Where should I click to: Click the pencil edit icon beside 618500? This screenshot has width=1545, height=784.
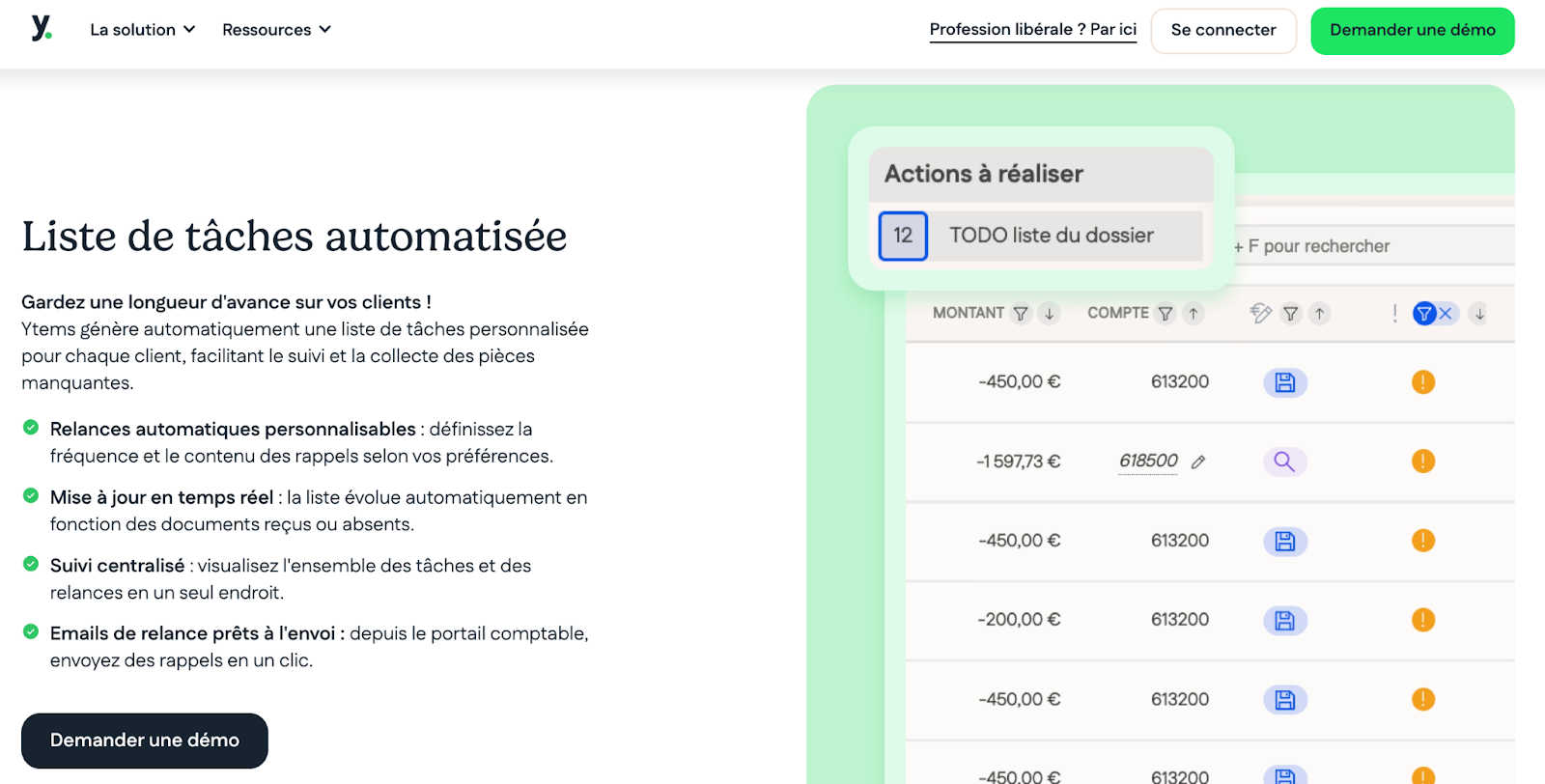(x=1198, y=462)
